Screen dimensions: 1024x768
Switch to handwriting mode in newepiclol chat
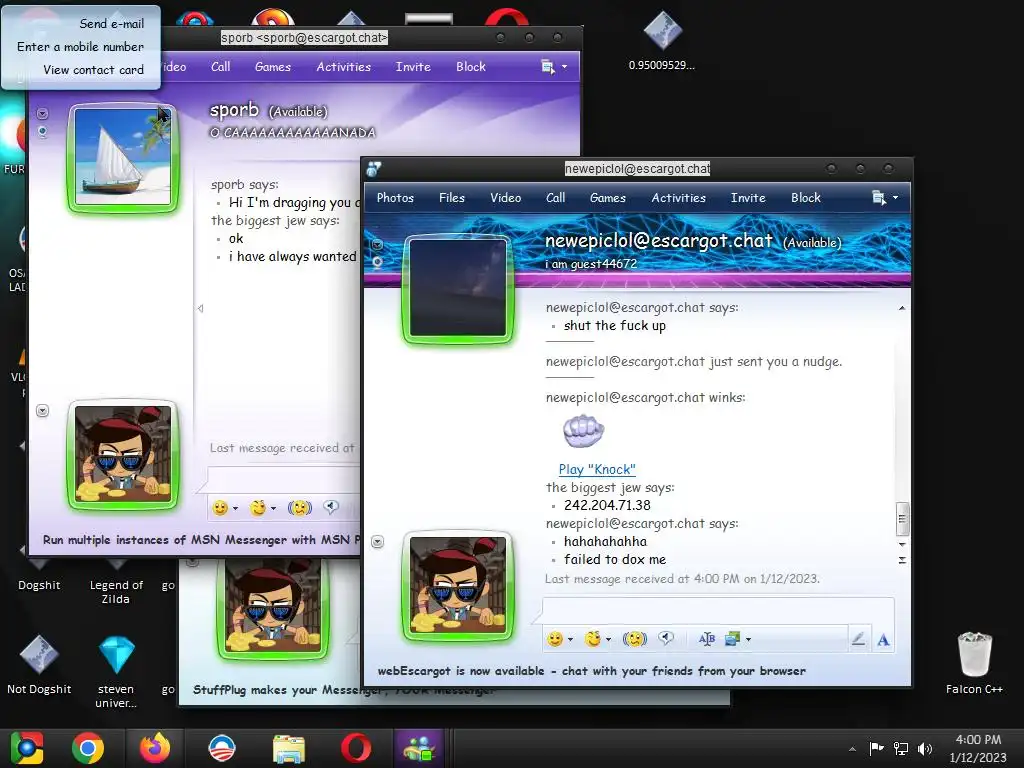(x=858, y=639)
